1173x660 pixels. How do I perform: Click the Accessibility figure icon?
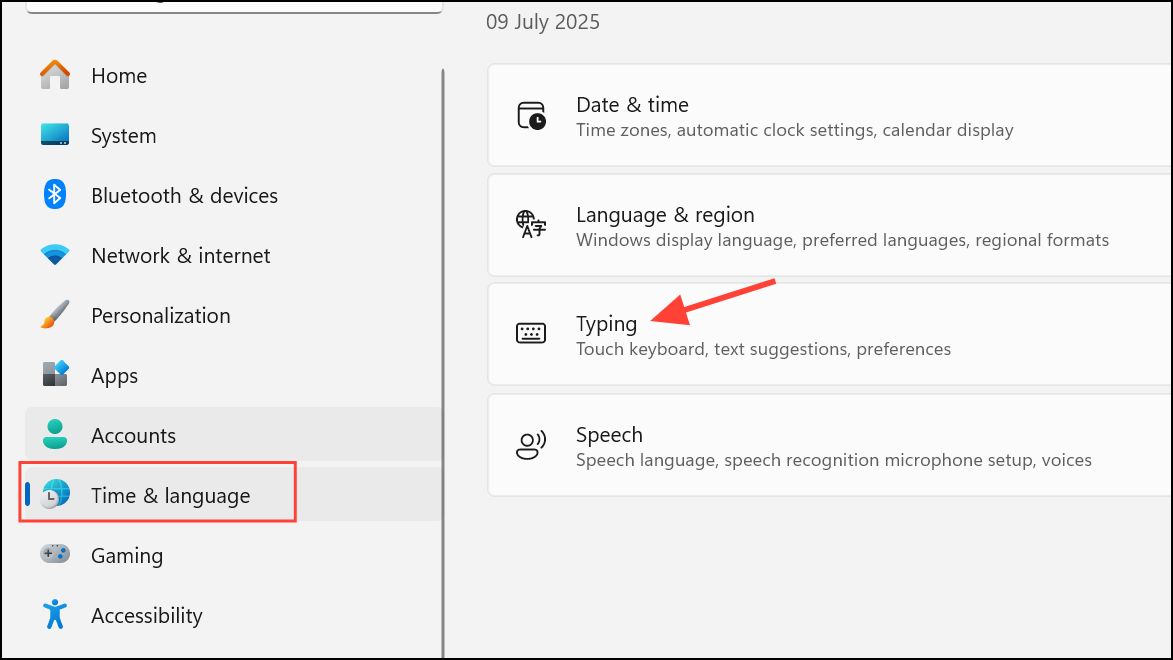click(55, 614)
